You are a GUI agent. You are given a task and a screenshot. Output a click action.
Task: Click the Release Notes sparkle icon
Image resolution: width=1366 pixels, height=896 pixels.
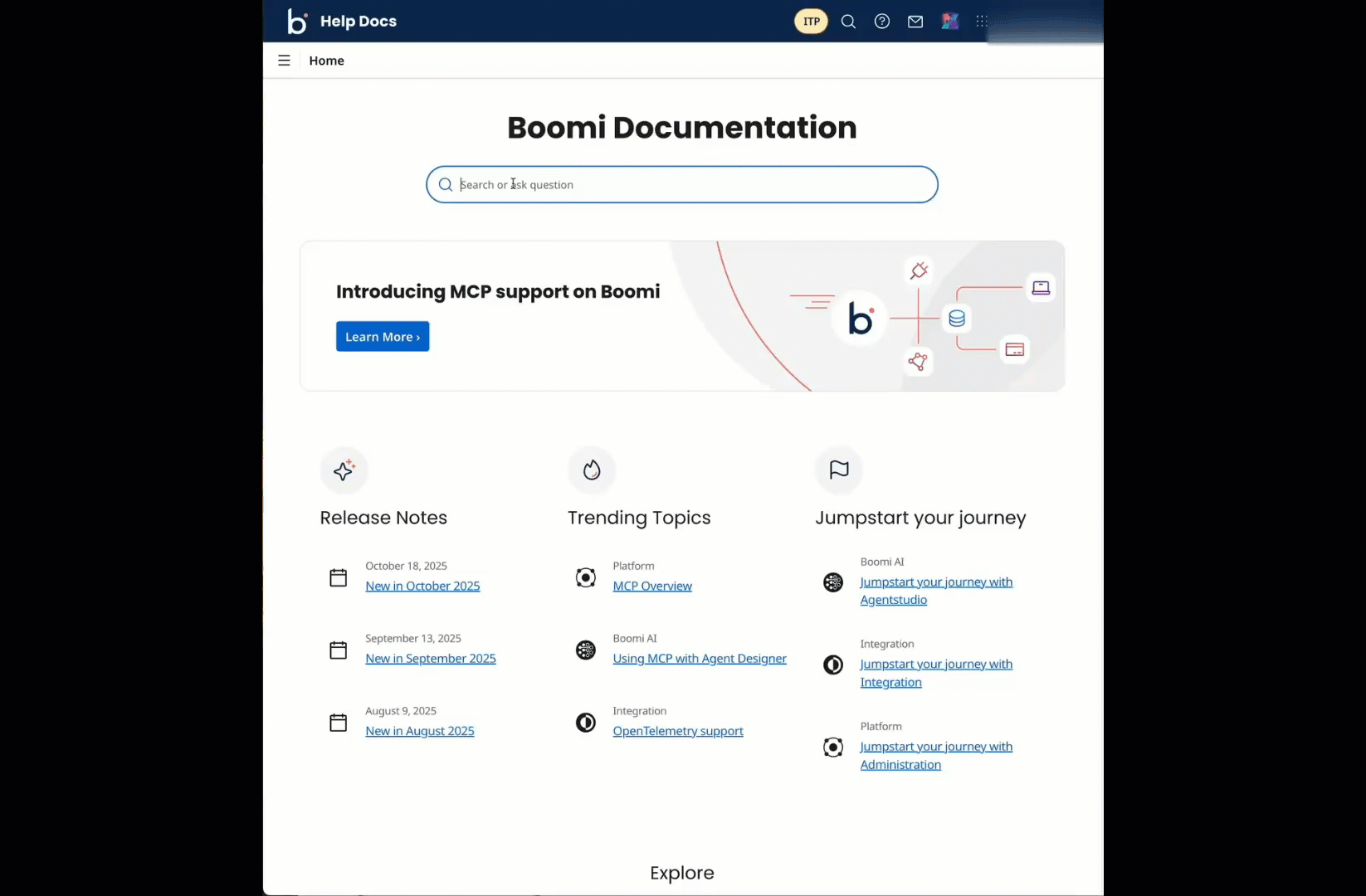pyautogui.click(x=344, y=470)
